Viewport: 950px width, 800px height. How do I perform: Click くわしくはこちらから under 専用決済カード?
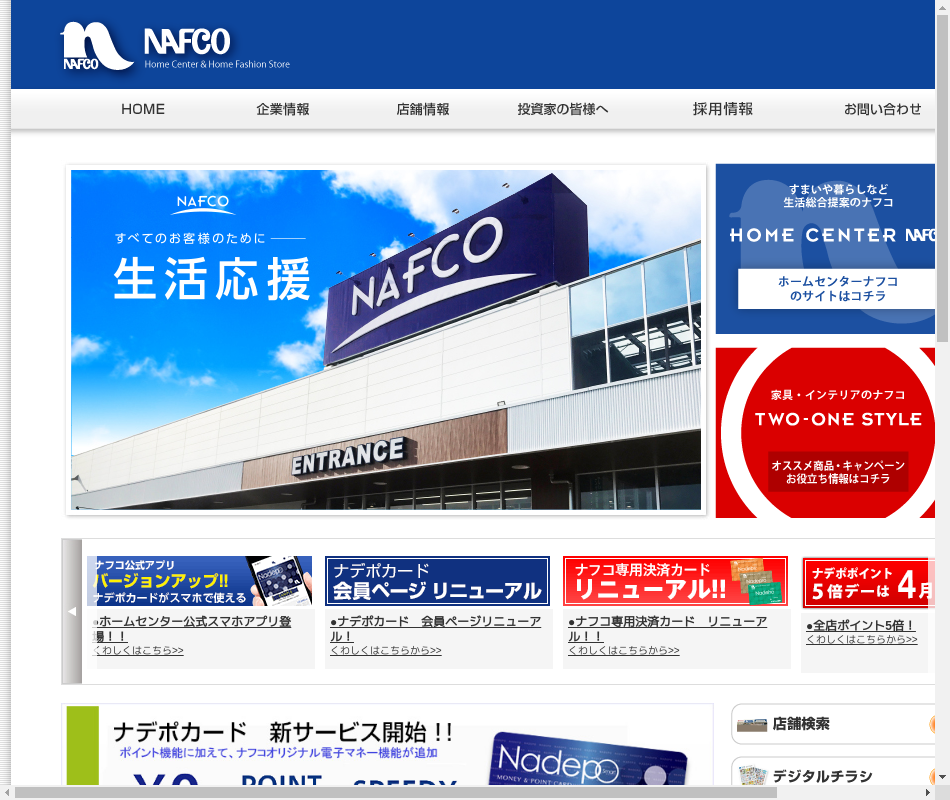(623, 650)
